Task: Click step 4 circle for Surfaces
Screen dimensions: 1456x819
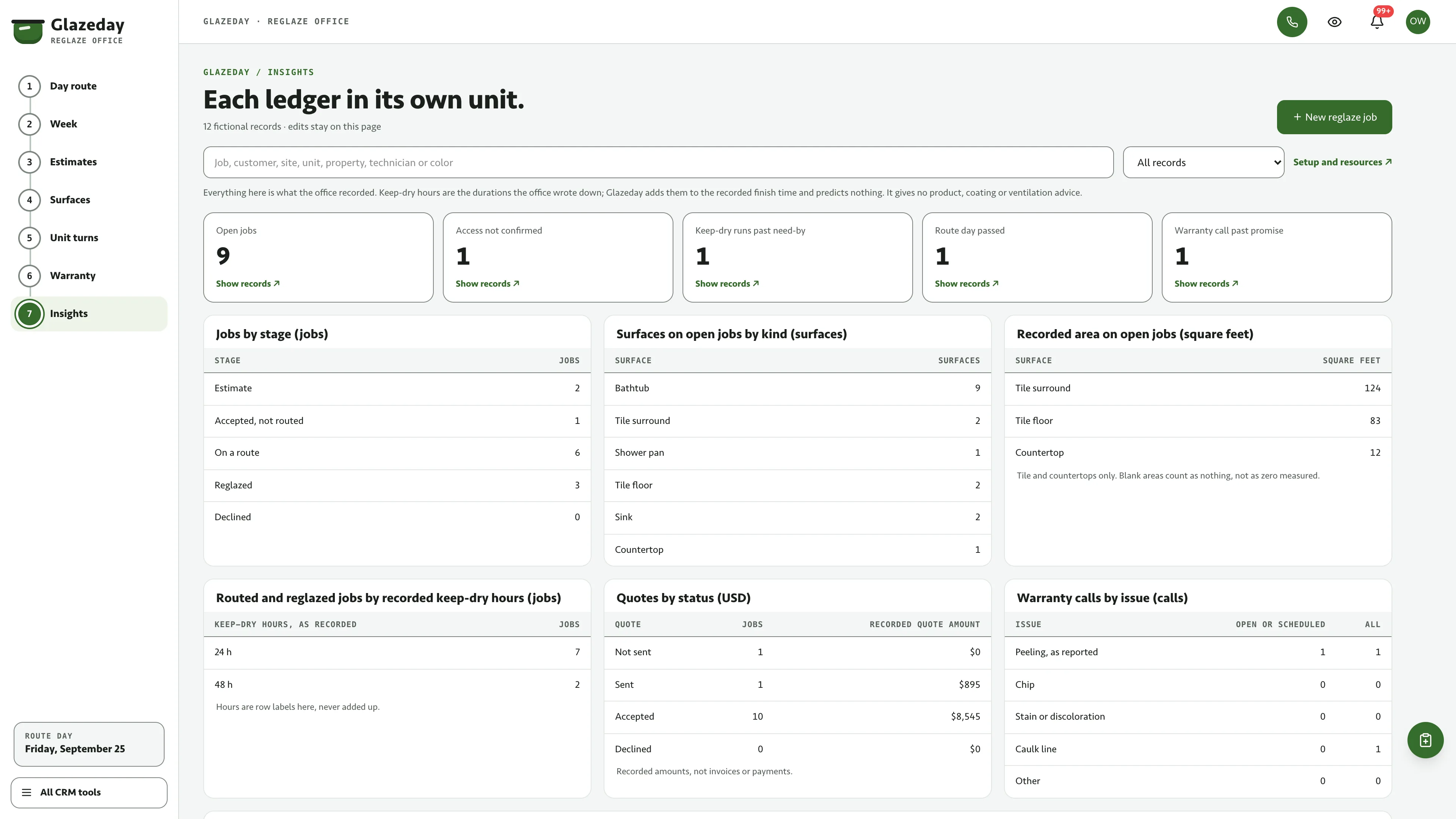Action: pos(30,199)
